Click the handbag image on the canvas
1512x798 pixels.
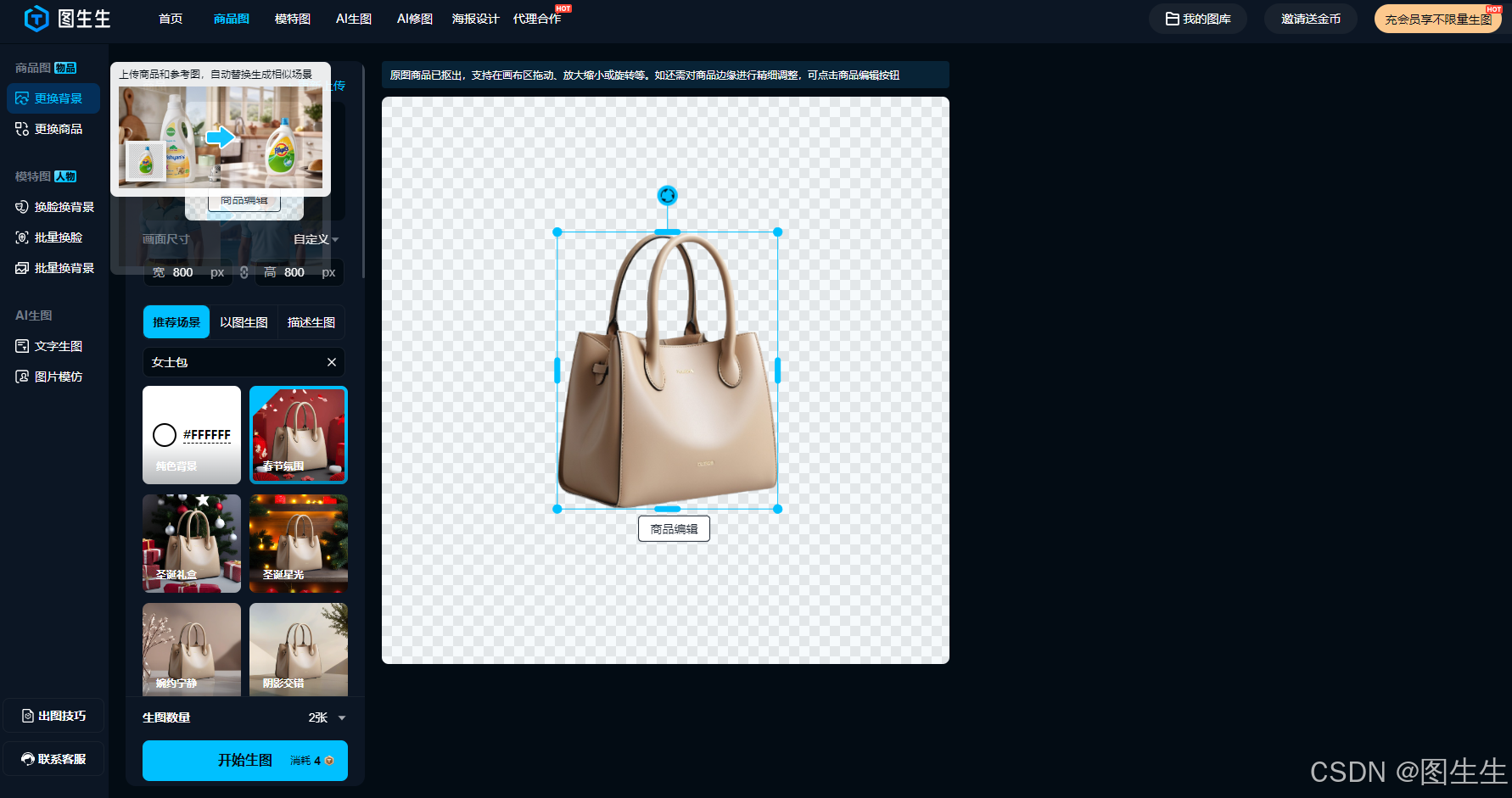click(668, 371)
